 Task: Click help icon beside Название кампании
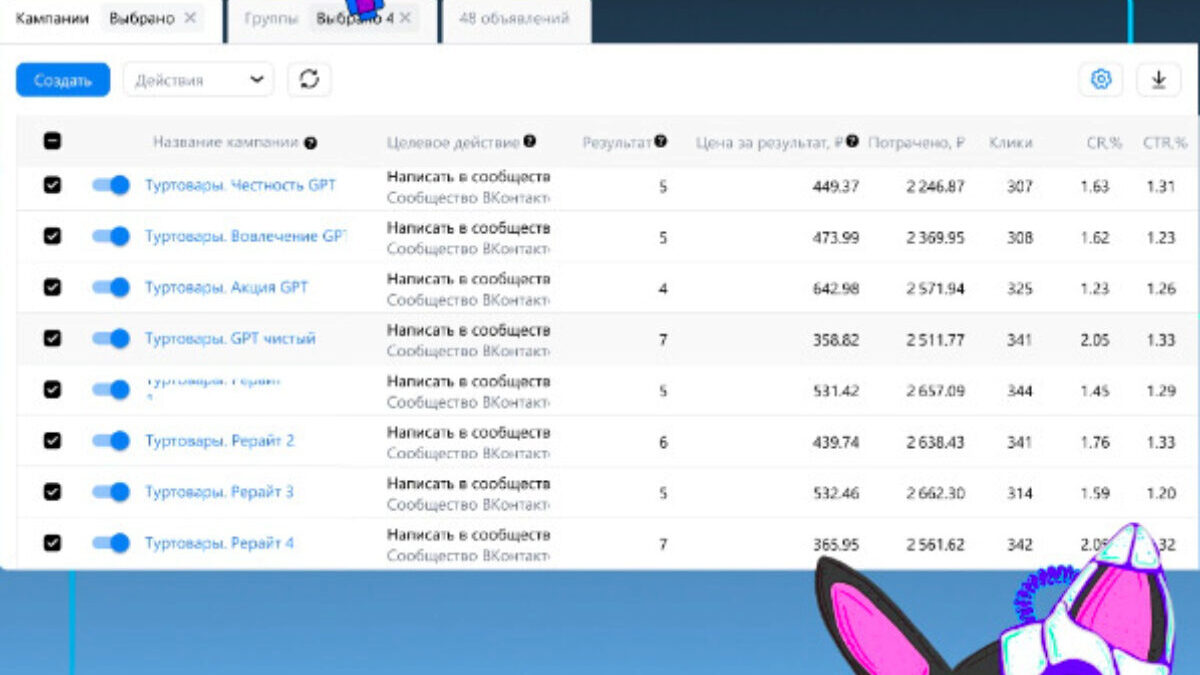pyautogui.click(x=311, y=143)
